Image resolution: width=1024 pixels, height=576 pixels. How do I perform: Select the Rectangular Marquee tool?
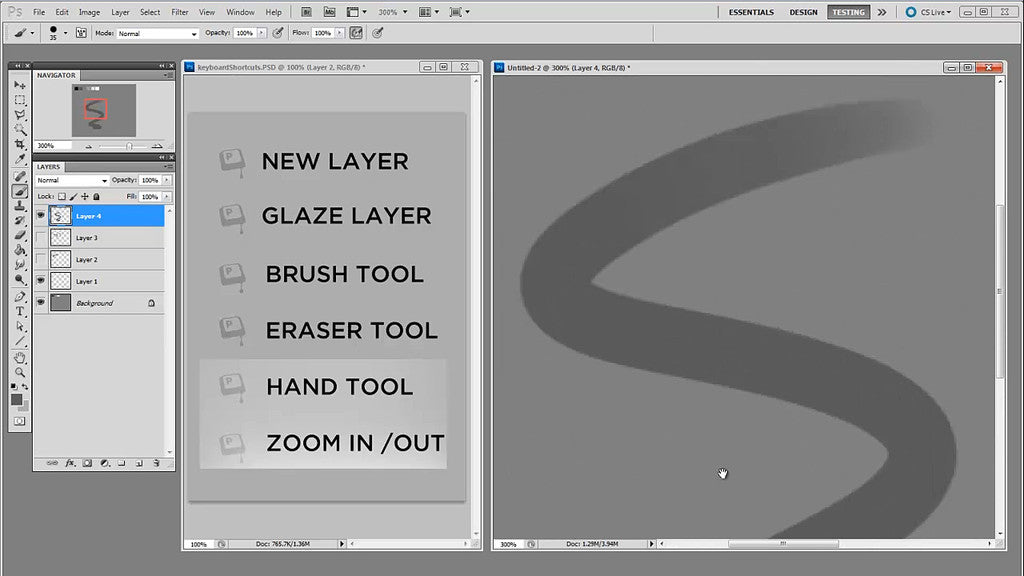pos(20,100)
